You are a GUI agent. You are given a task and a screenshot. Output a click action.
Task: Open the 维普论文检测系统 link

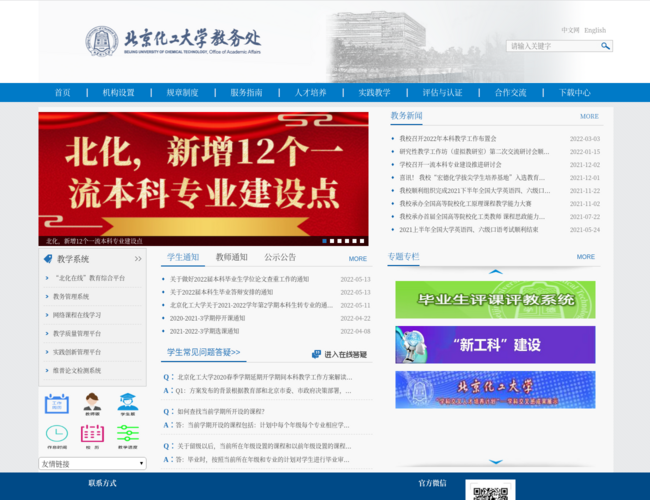point(77,371)
